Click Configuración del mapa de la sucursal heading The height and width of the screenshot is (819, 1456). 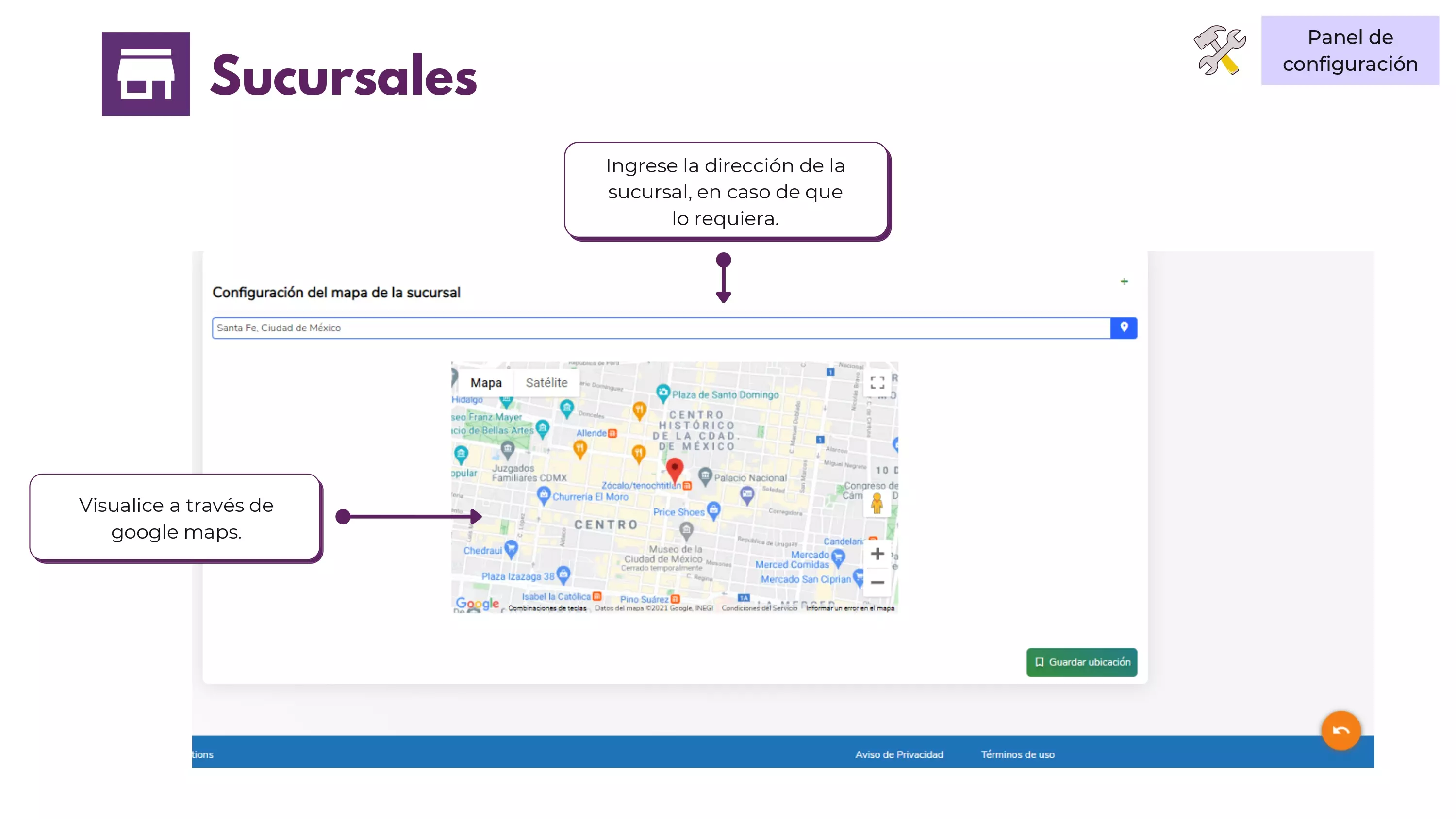point(336,293)
